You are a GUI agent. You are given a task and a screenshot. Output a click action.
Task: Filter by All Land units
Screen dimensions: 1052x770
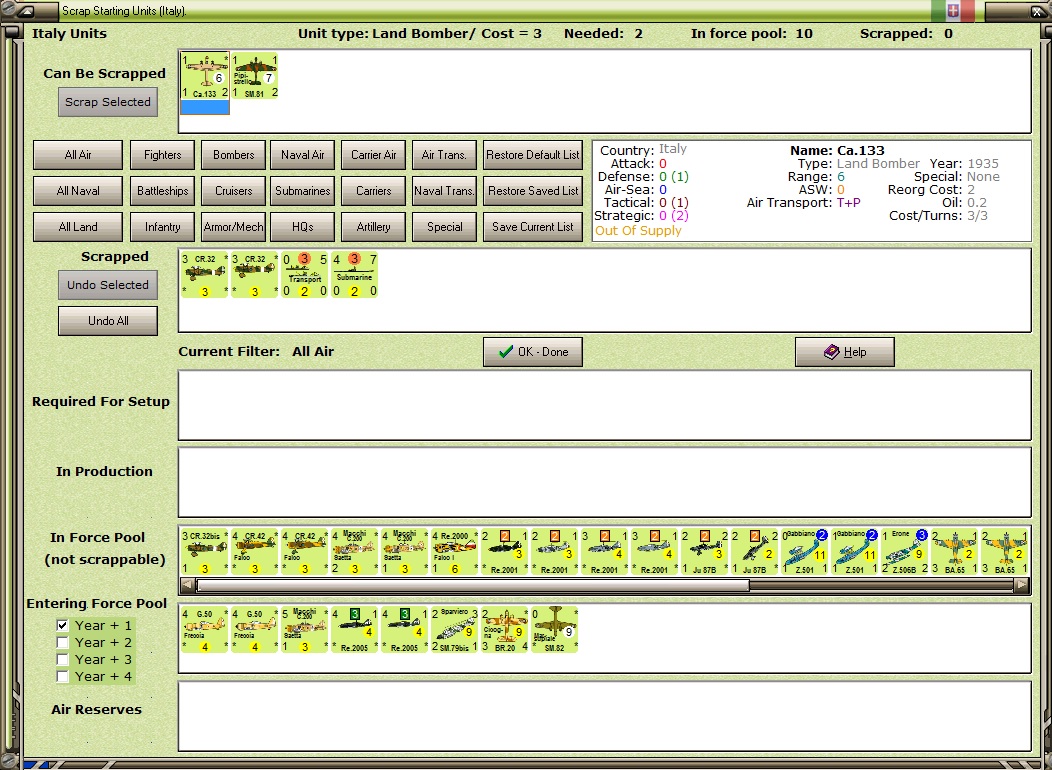tap(78, 227)
